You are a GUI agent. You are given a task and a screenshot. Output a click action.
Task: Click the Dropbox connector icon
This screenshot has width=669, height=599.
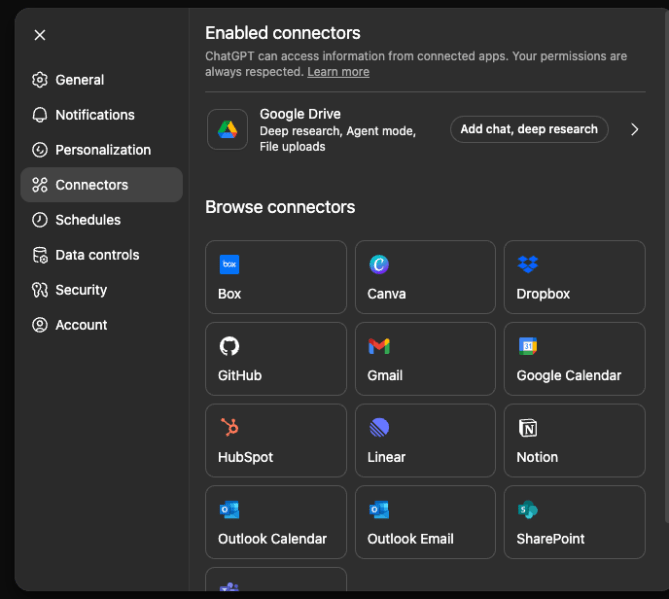528,265
